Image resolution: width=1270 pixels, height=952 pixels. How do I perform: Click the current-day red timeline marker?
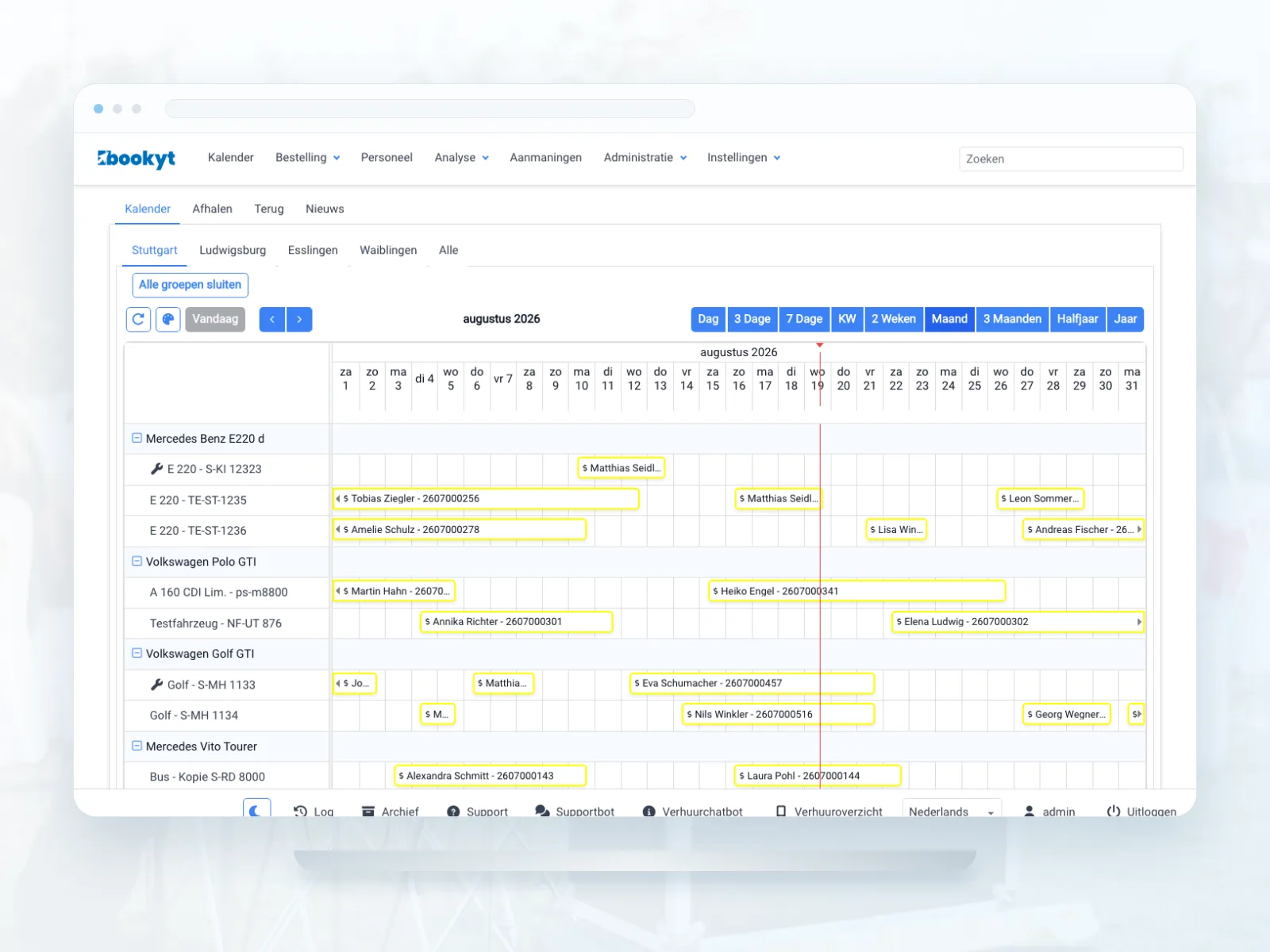point(820,345)
